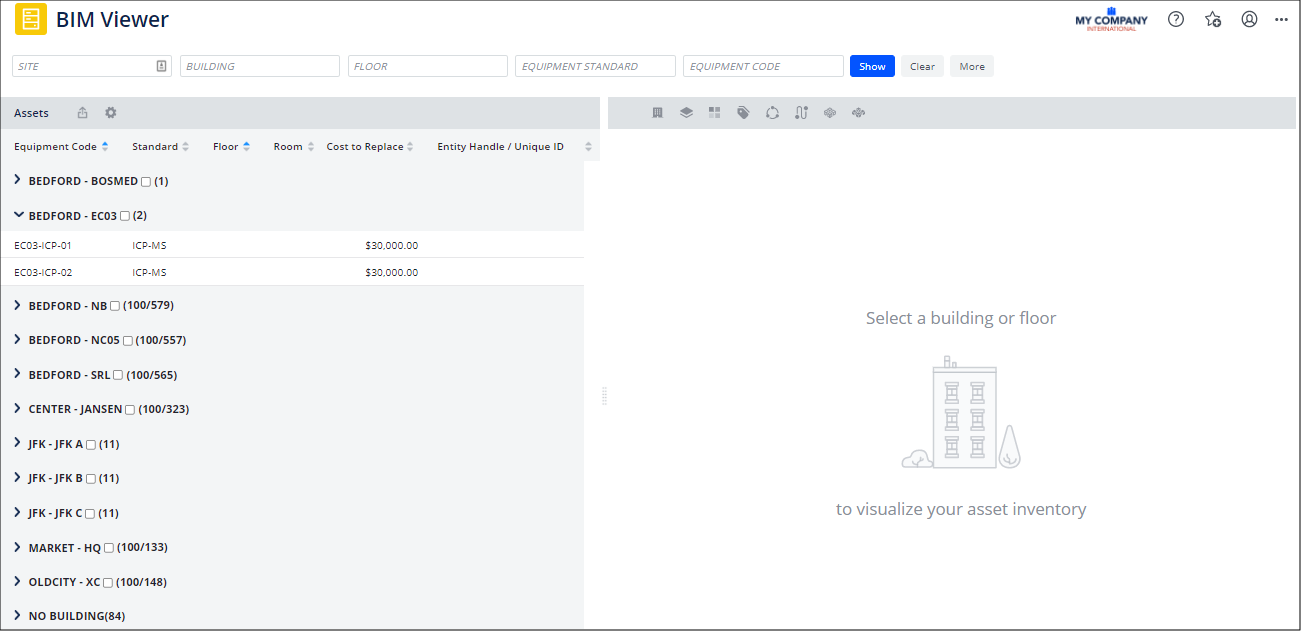
Task: Select the EC03-ICP-01 equipment row
Action: click(292, 245)
